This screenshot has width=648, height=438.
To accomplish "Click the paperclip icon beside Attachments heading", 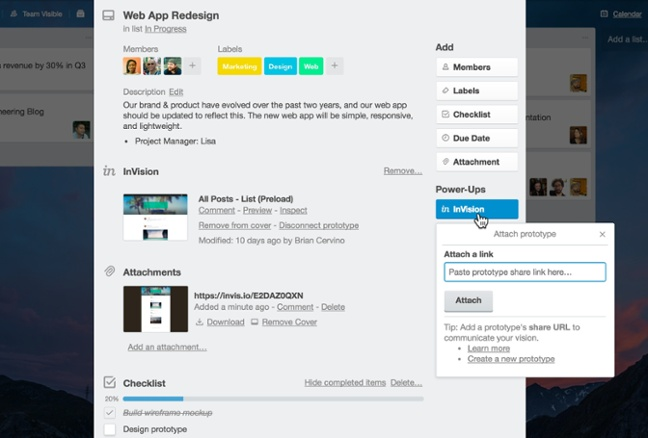I will [x=110, y=271].
